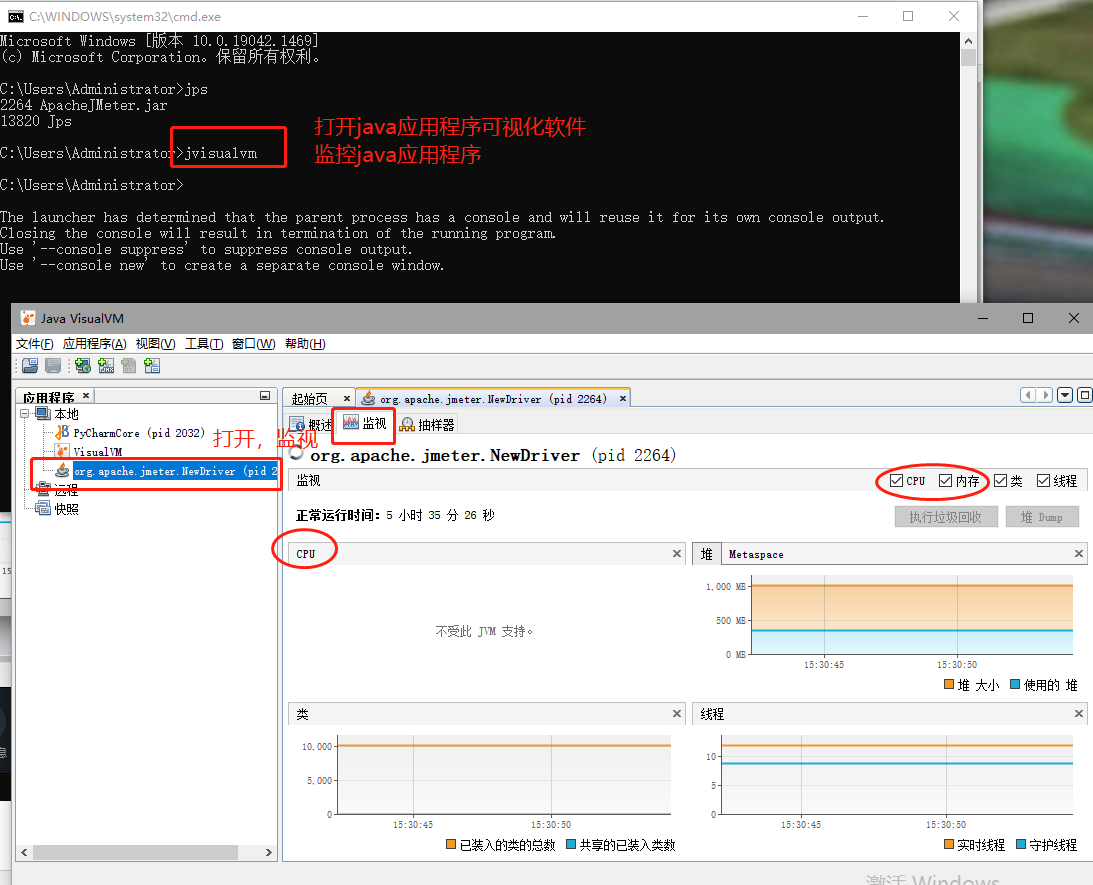Uncheck the 类 checkbox
Viewport: 1093px width, 885px height.
pyautogui.click(x=1000, y=480)
